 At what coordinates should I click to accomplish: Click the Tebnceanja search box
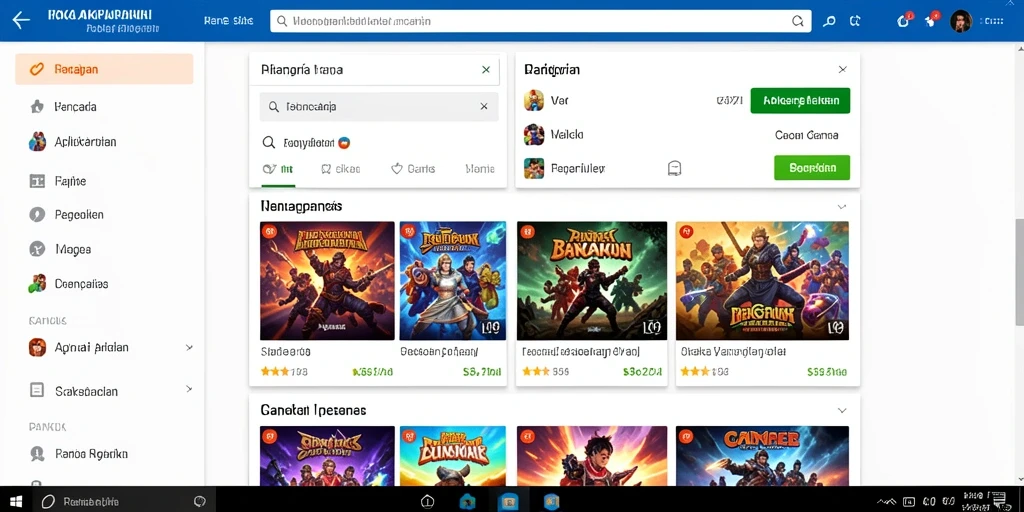379,106
